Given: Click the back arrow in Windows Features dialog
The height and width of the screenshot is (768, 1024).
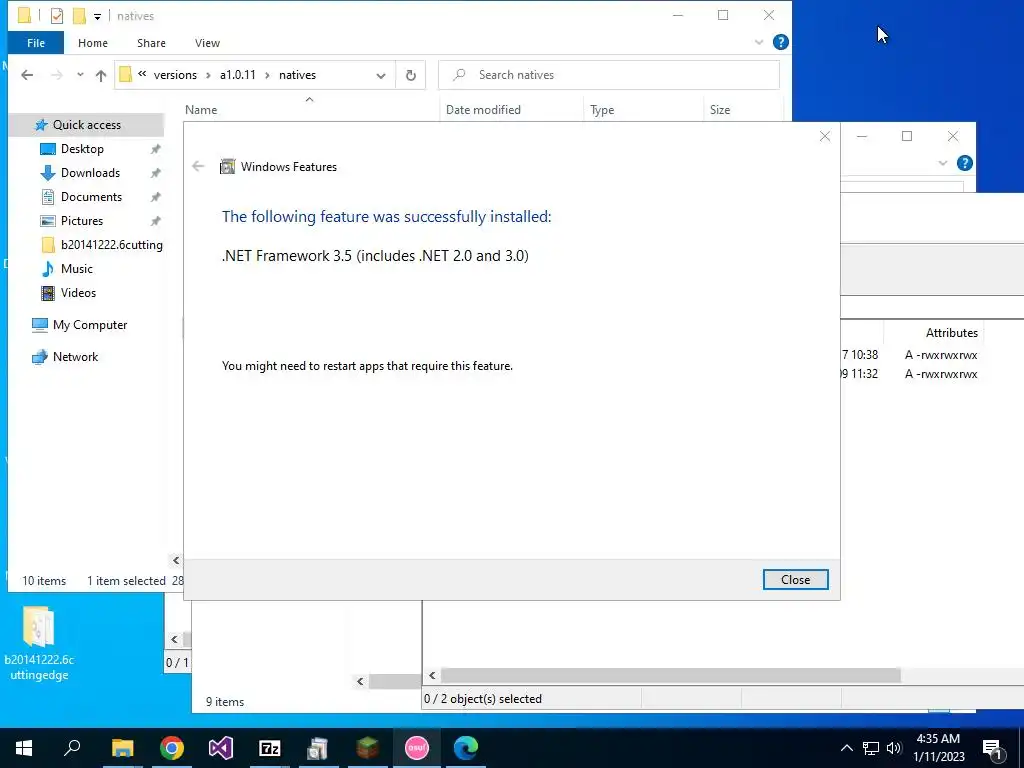Looking at the screenshot, I should click(199, 167).
